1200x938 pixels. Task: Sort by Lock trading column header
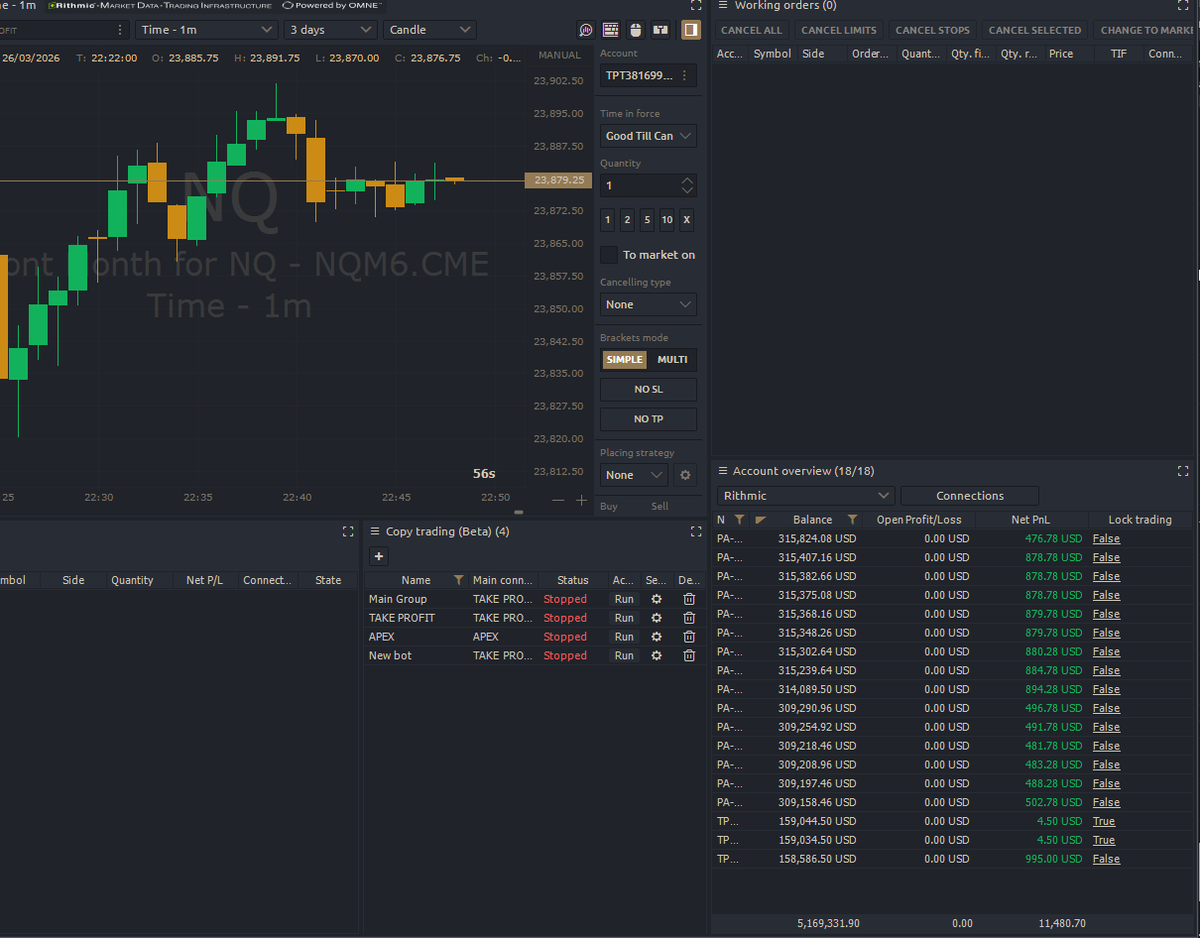click(x=1140, y=520)
